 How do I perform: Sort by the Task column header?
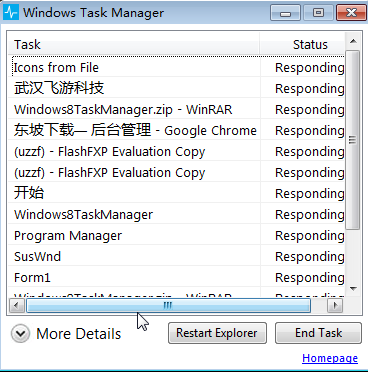(134, 44)
